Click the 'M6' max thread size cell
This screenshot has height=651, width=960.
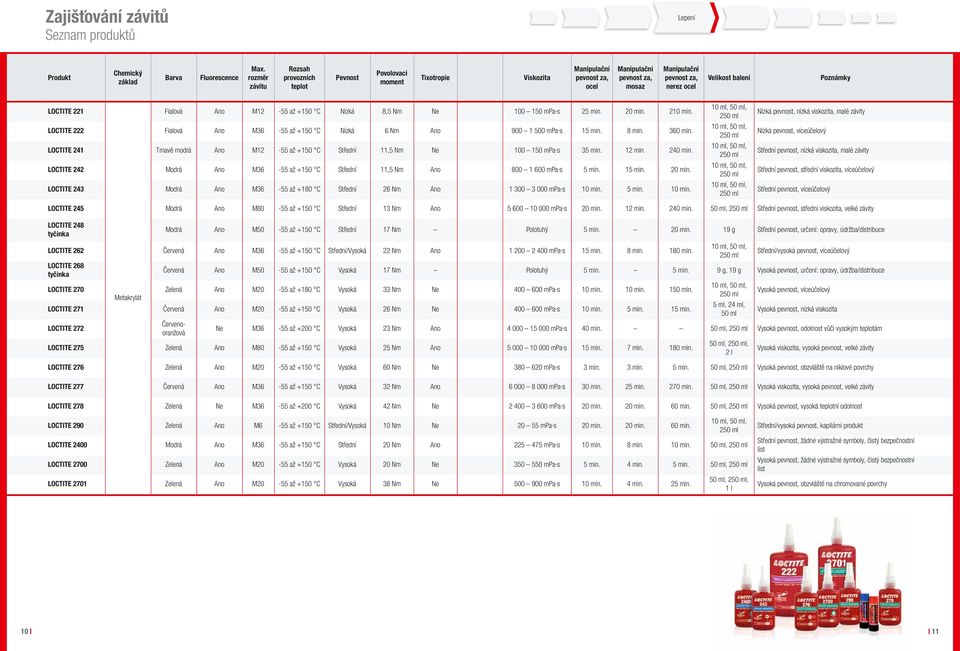pyautogui.click(x=258, y=426)
